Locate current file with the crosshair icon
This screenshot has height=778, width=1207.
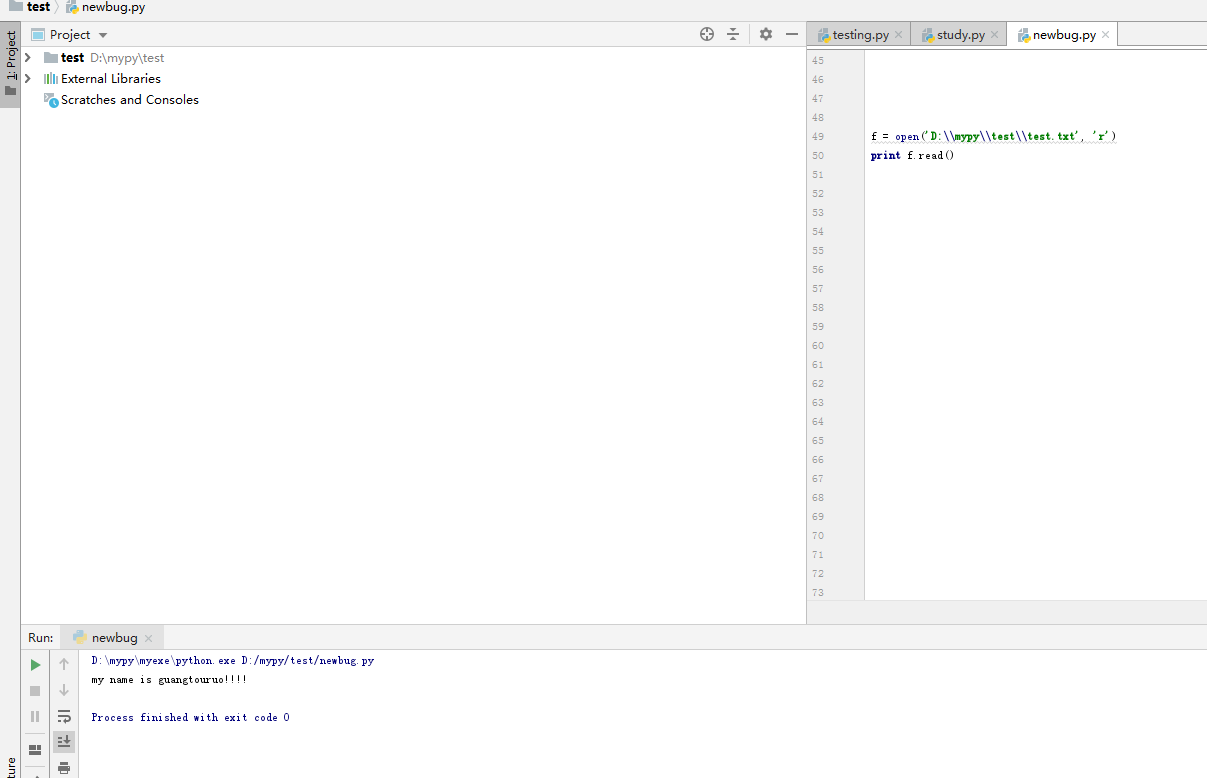coord(707,34)
